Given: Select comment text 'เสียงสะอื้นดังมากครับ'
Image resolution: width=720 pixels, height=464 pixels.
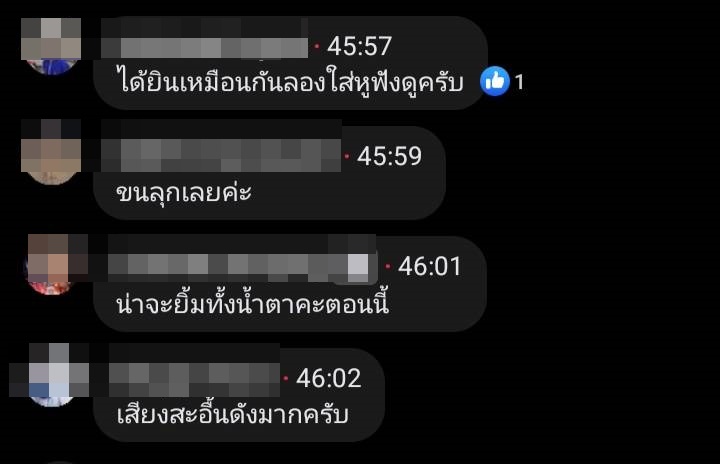Looking at the screenshot, I should (x=232, y=414).
